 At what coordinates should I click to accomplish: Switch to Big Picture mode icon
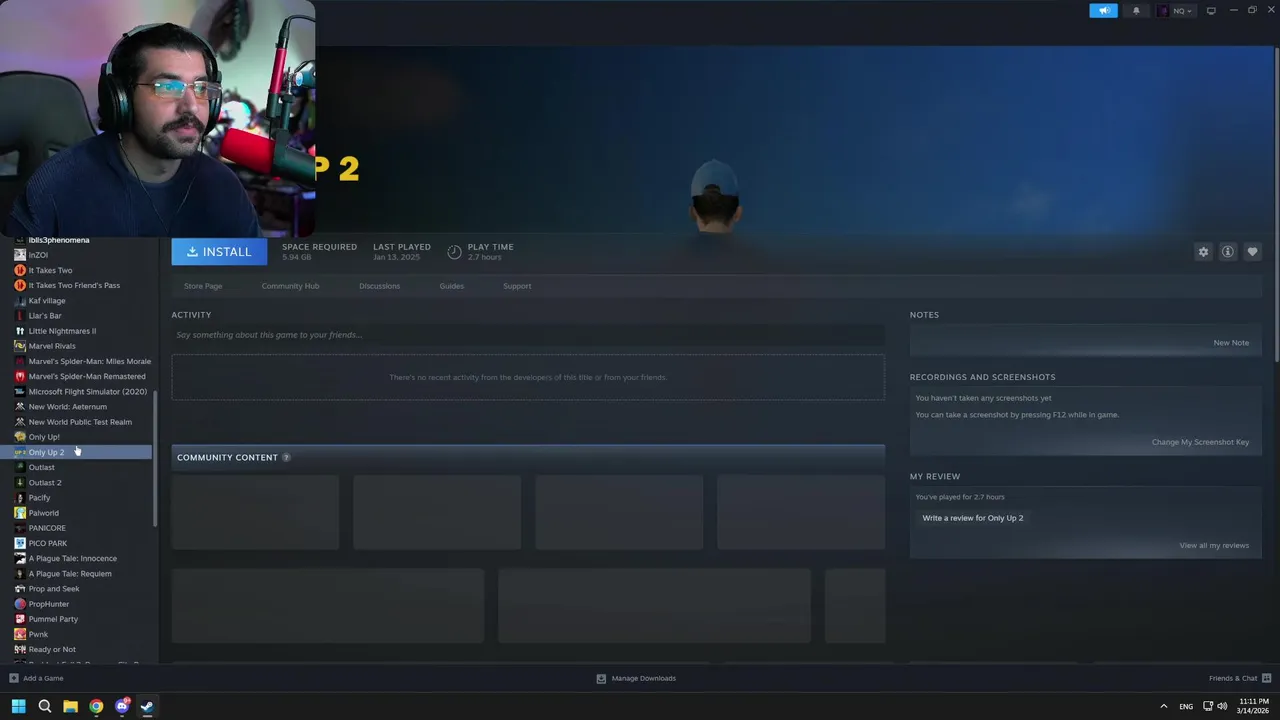[1211, 11]
